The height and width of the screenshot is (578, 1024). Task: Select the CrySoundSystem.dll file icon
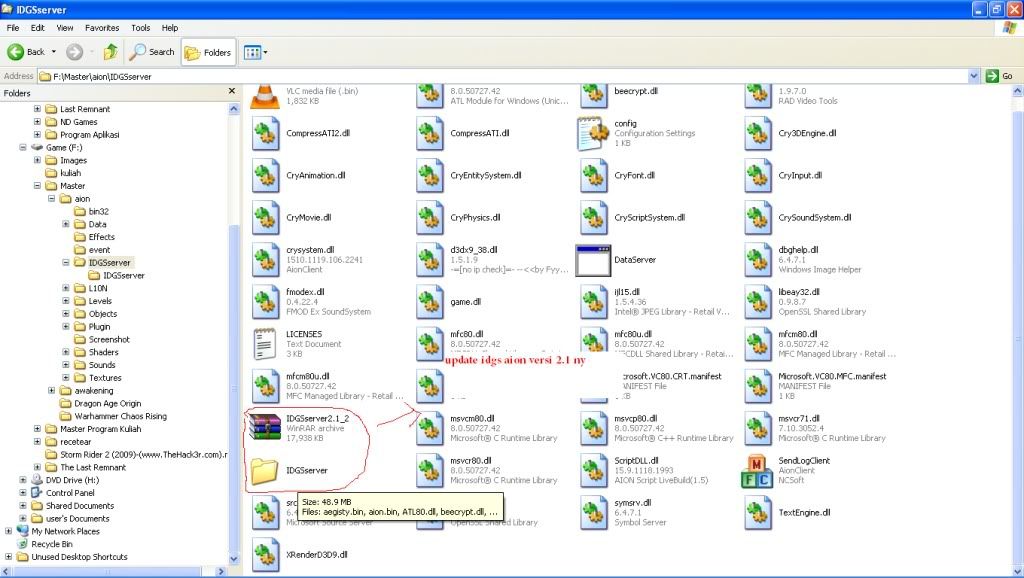758,217
